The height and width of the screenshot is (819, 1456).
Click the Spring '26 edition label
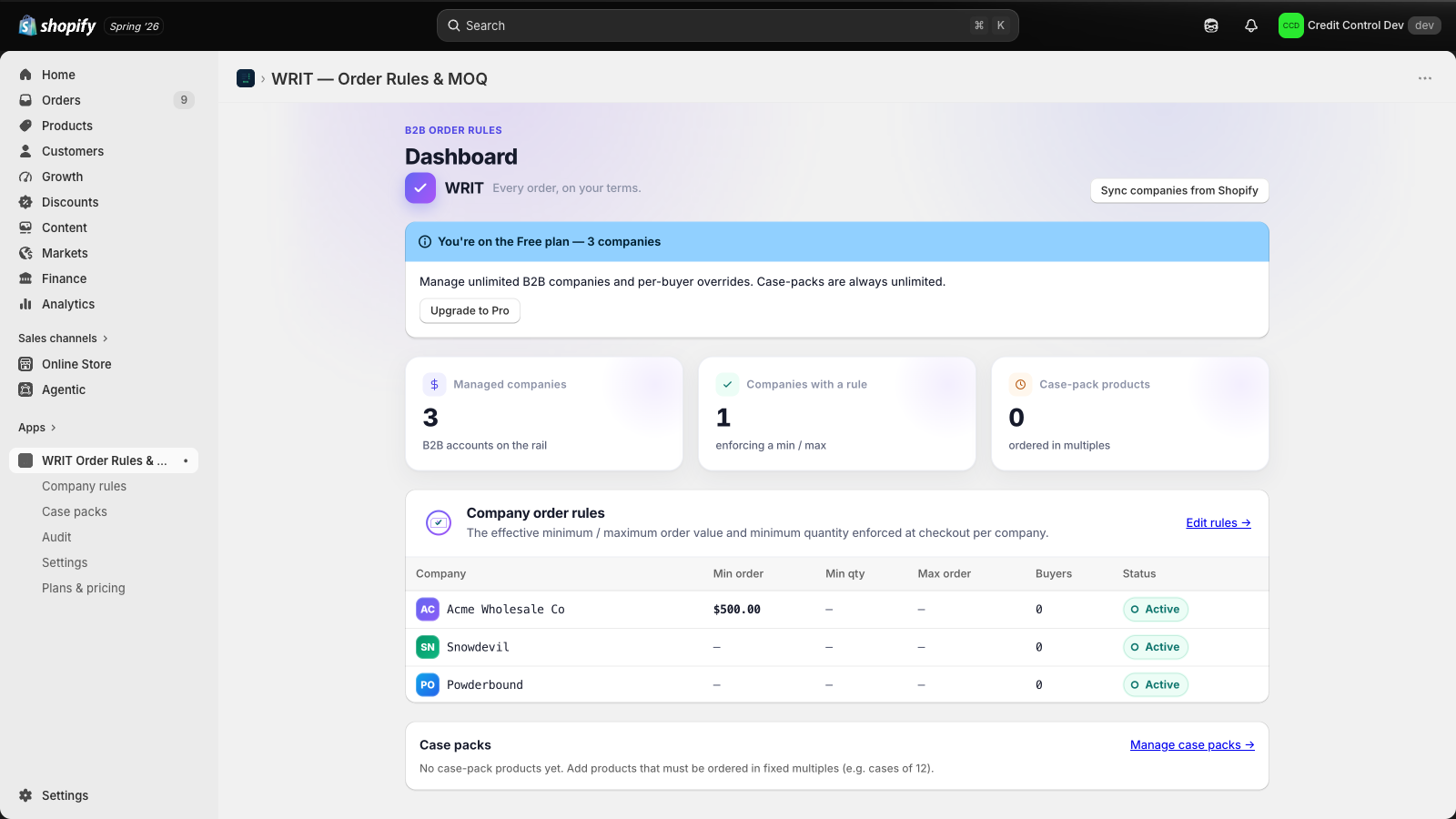click(134, 26)
